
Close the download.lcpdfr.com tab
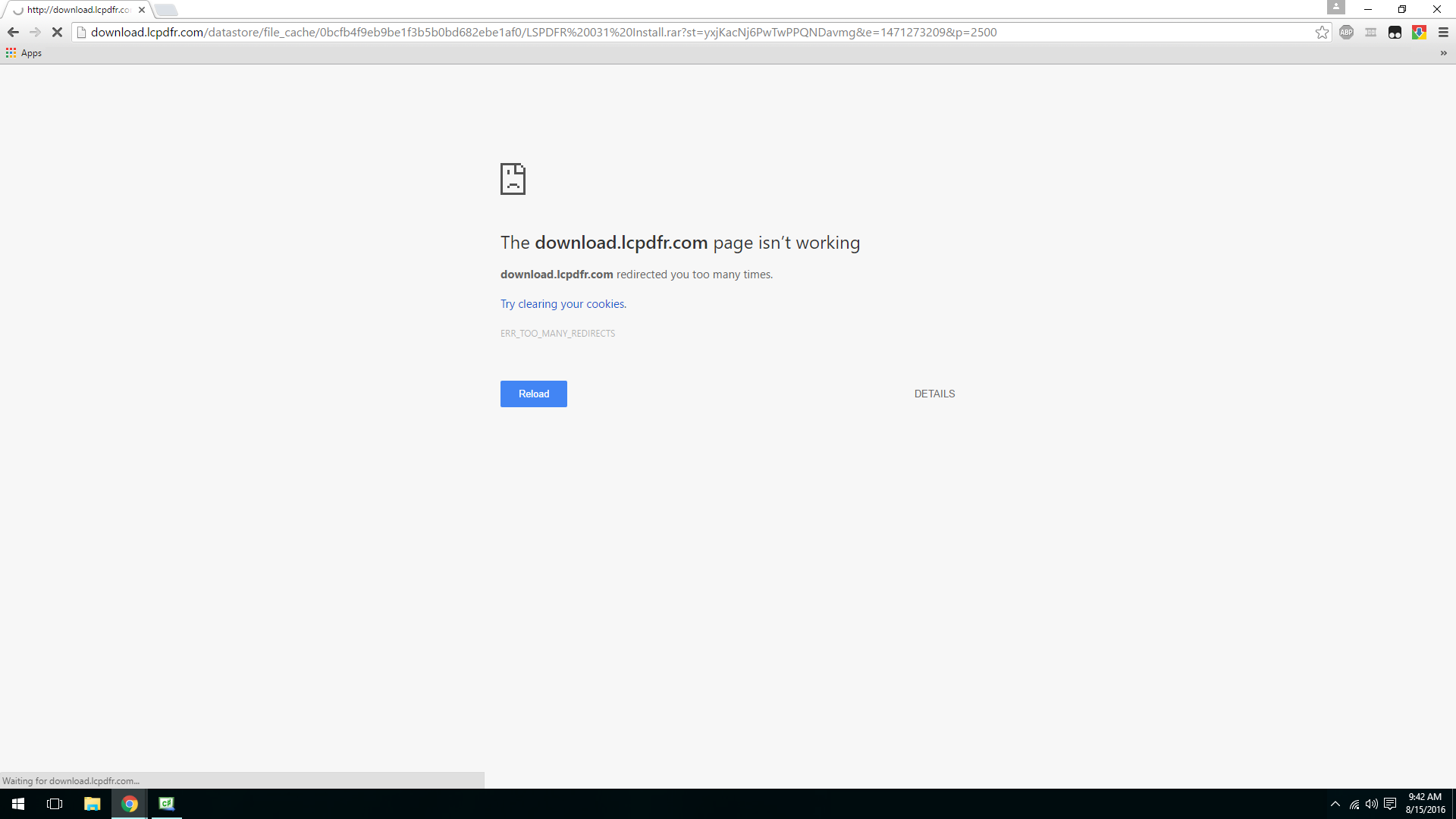pos(142,10)
